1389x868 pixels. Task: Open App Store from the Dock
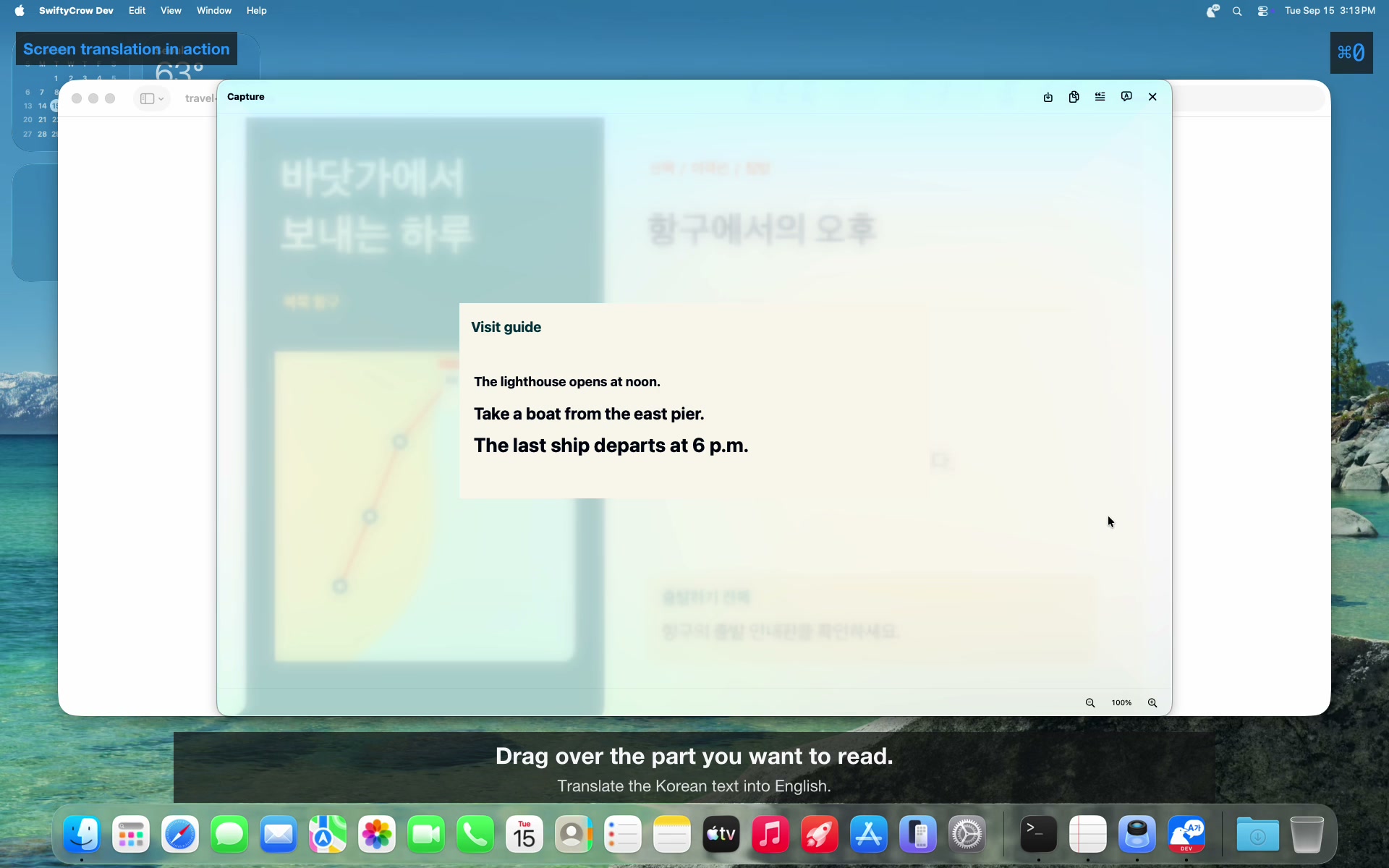[x=869, y=835]
